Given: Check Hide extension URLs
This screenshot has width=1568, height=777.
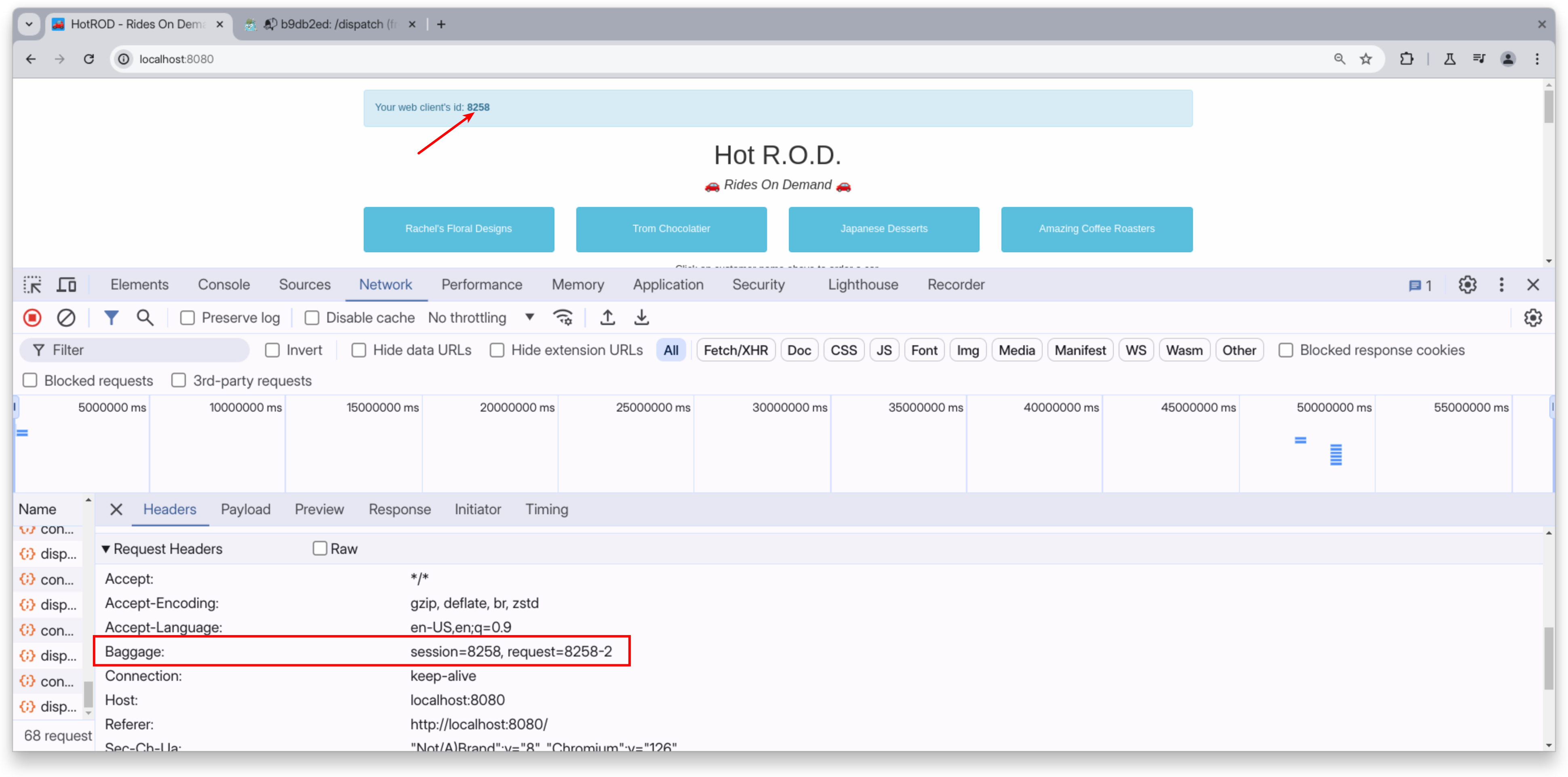Looking at the screenshot, I should click(x=497, y=350).
